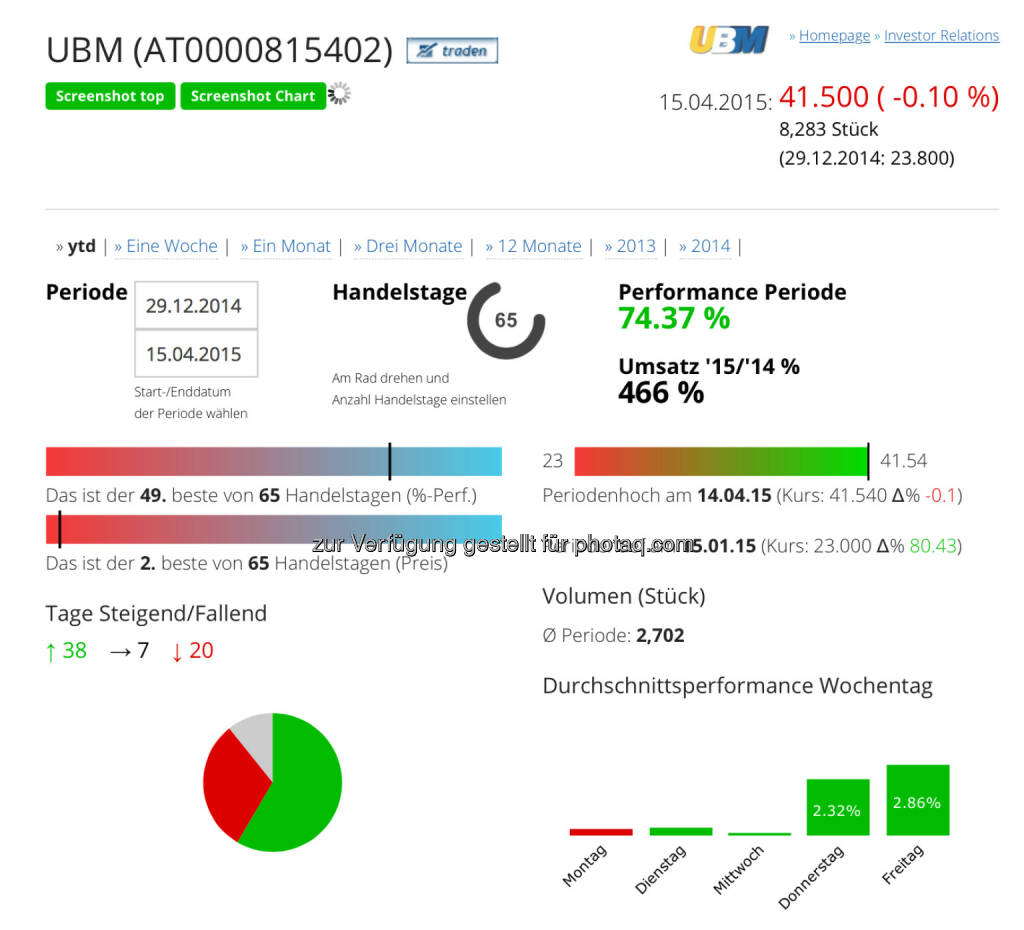Click the Freitag bar showing 2.86%
The image size is (1024, 930).
pos(918,799)
